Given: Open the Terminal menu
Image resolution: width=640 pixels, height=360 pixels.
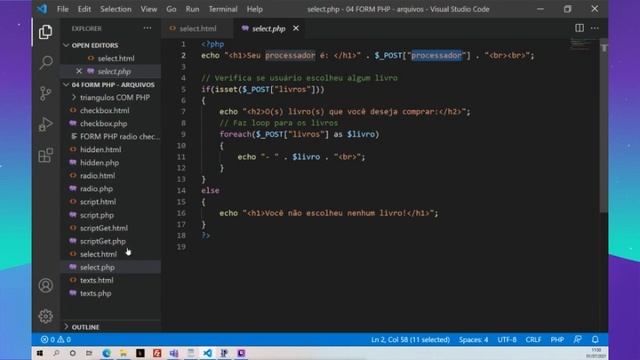Looking at the screenshot, I should tap(223, 9).
